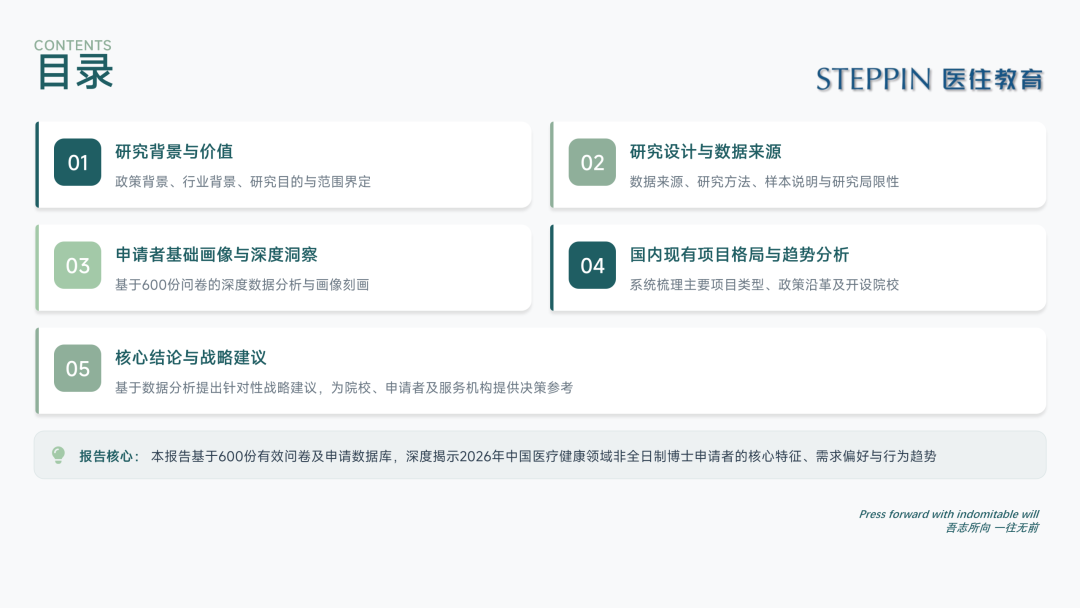Click the 02 number badge
The image size is (1080, 608).
coord(592,162)
